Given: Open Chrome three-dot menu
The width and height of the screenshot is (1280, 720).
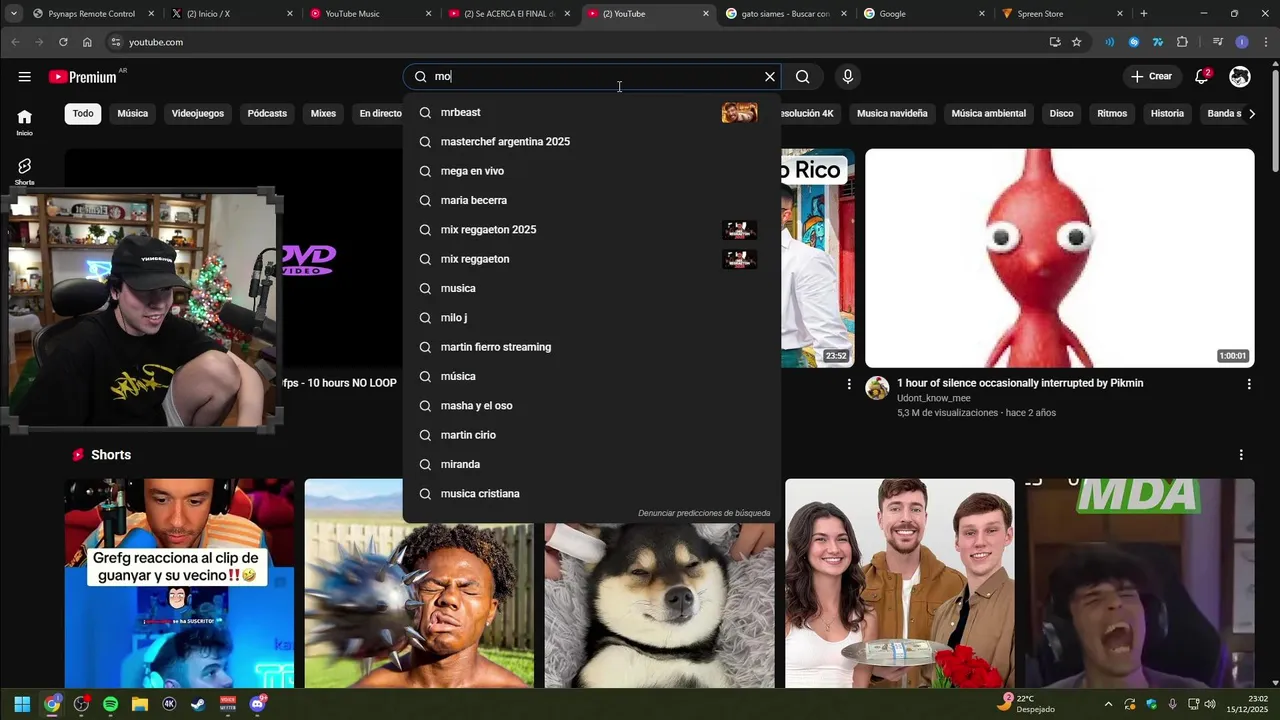Looking at the screenshot, I should click(1266, 42).
